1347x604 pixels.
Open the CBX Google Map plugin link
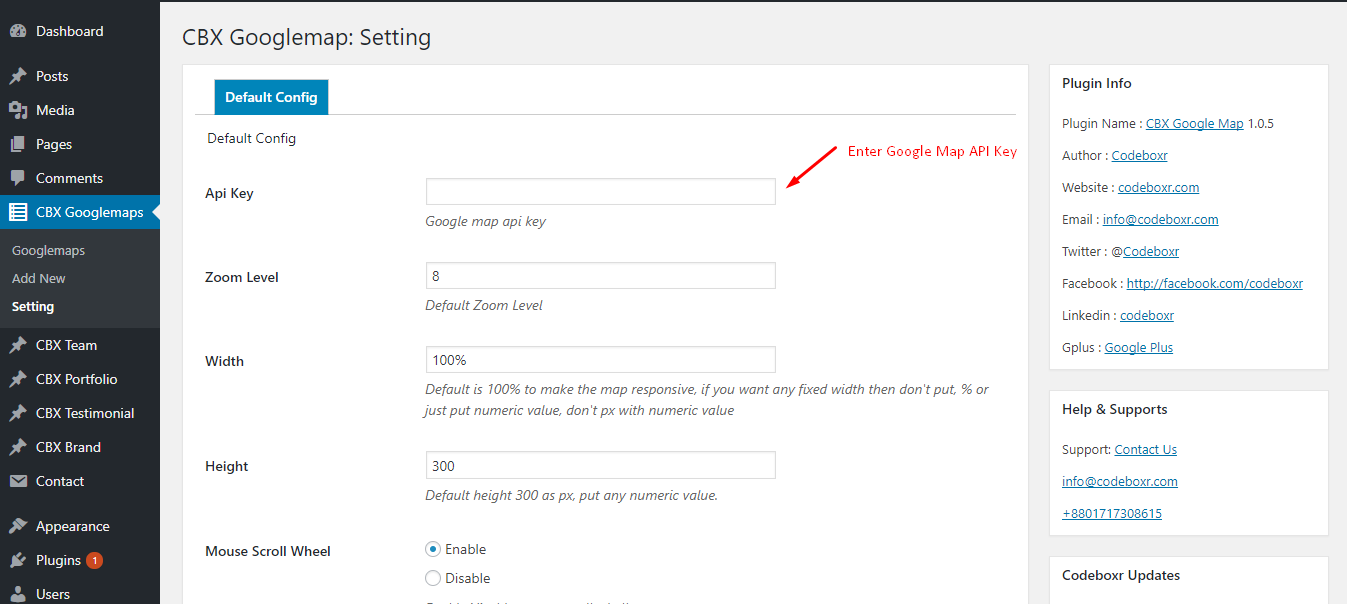tap(1195, 123)
